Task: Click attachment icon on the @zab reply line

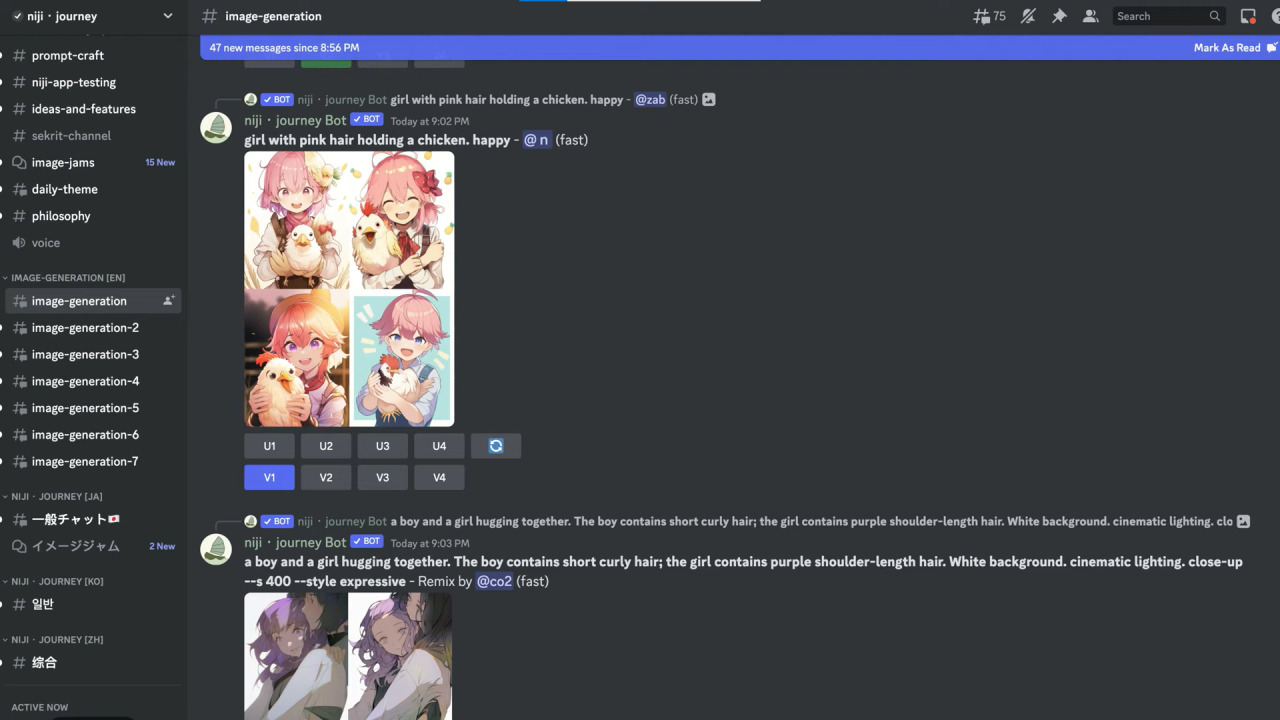Action: 709,100
